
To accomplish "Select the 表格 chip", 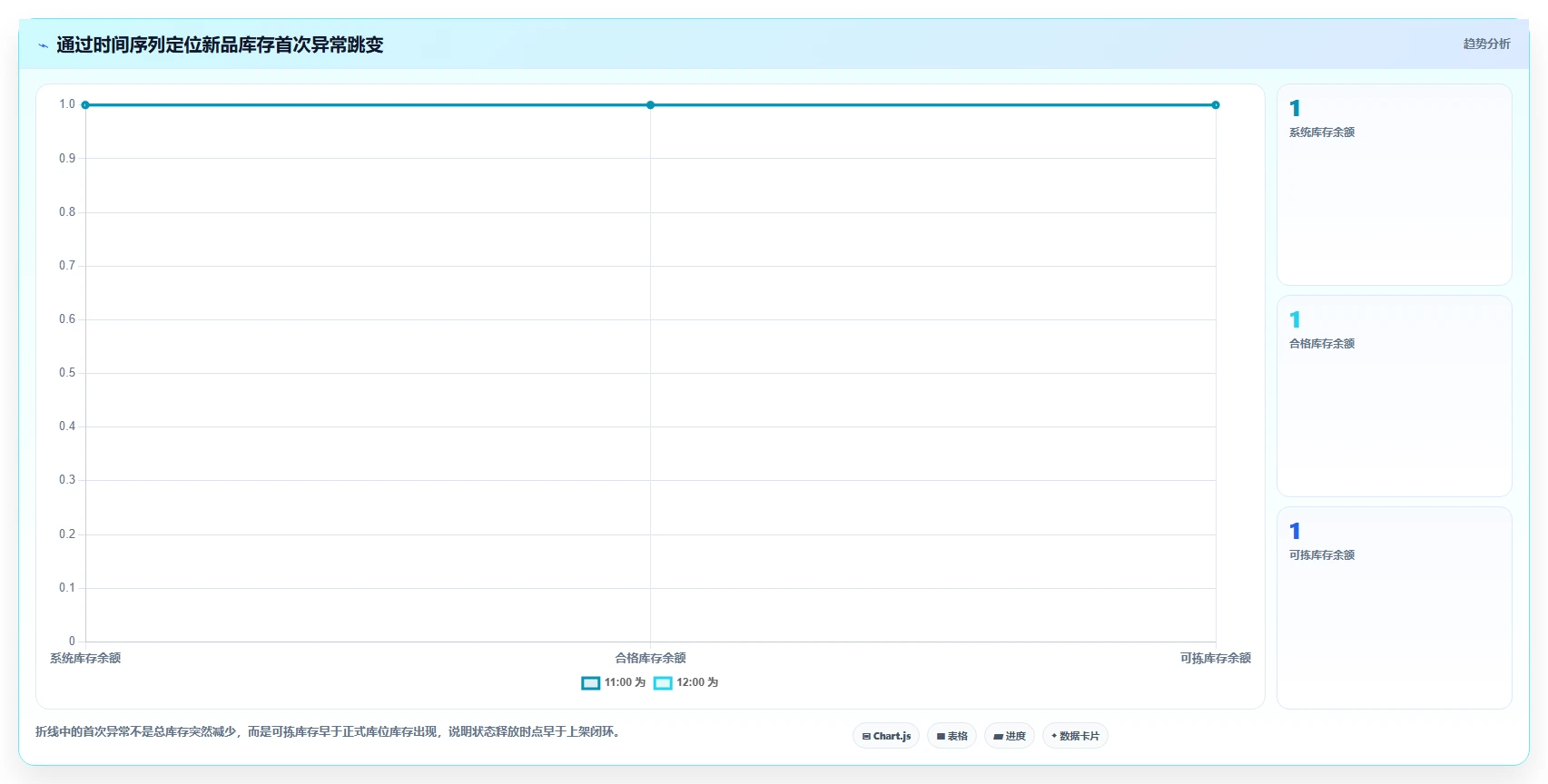I will [x=951, y=736].
